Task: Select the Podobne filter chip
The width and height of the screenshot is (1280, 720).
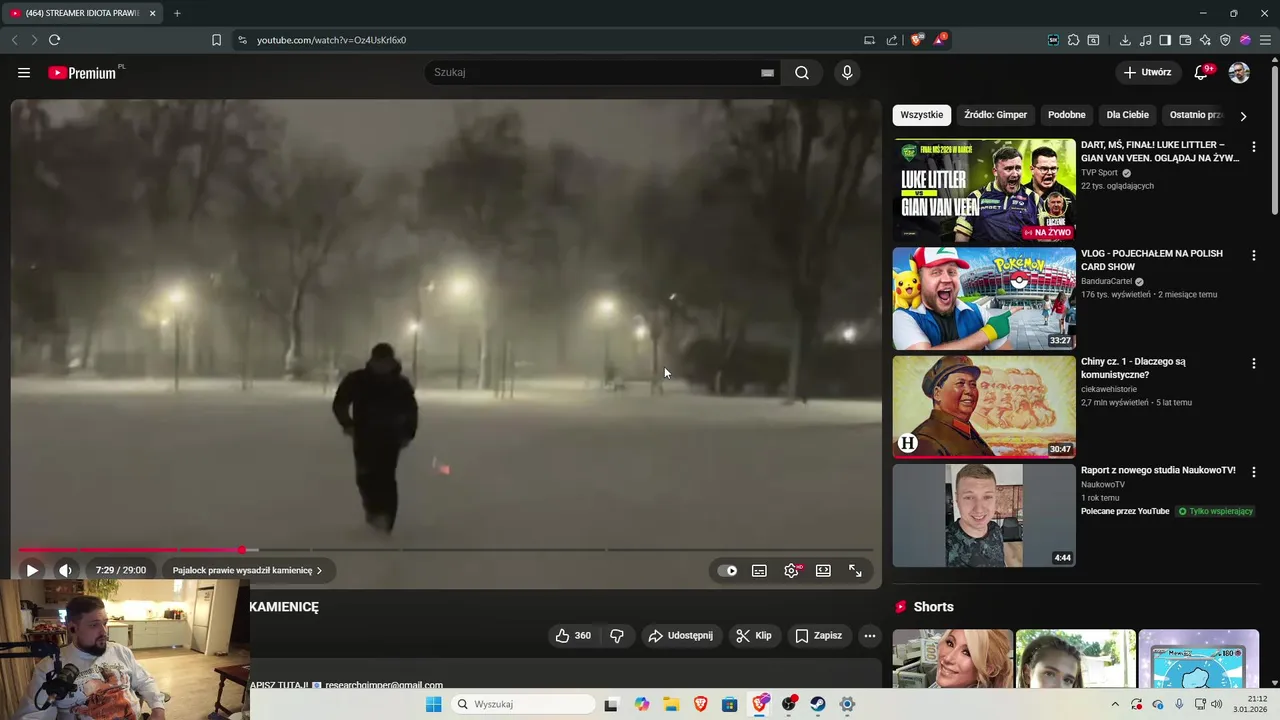Action: [x=1066, y=115]
